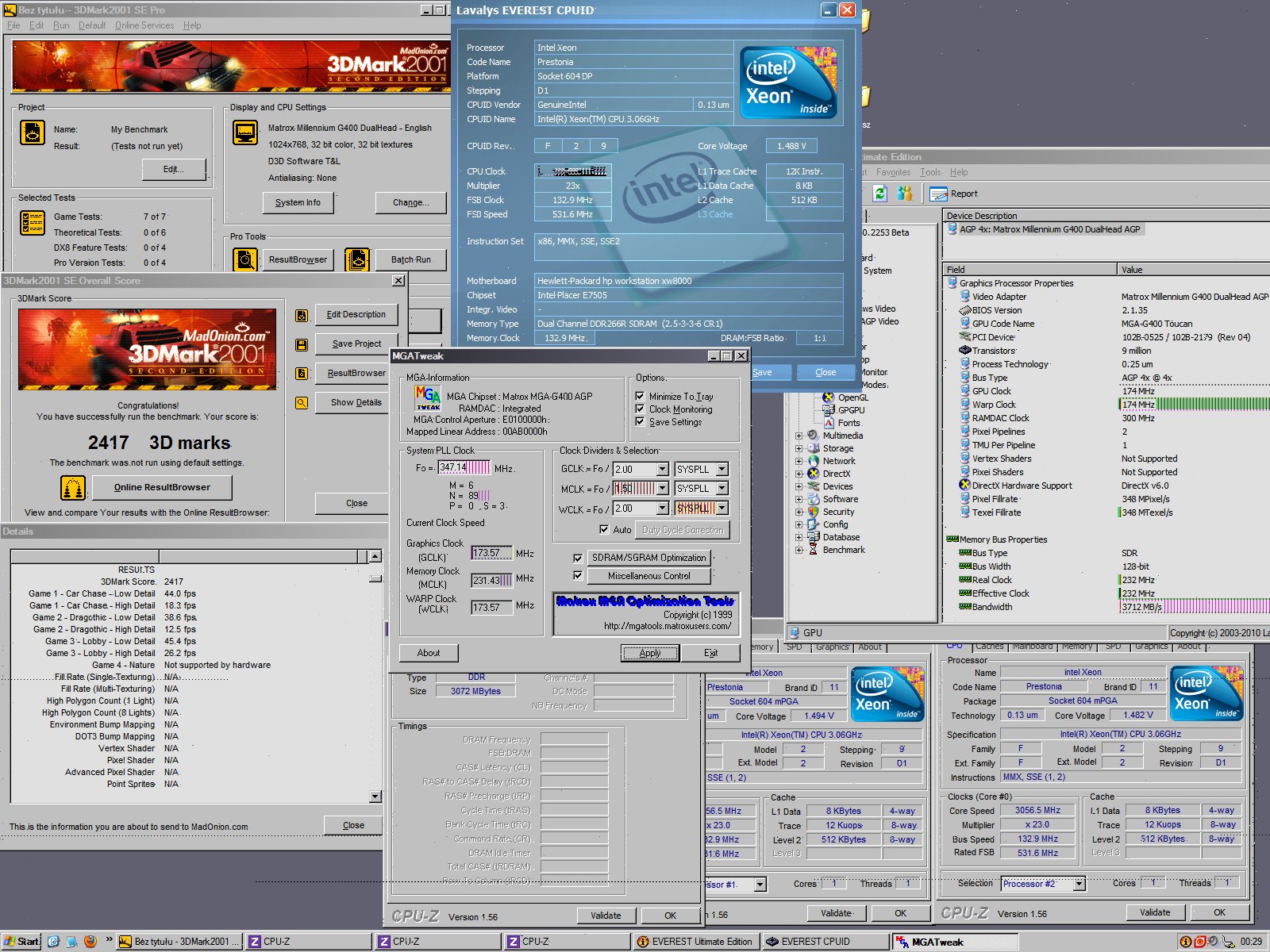Click Close in Lavalys EVEREST CPUID window
This screenshot has width=1270, height=952.
tap(825, 372)
